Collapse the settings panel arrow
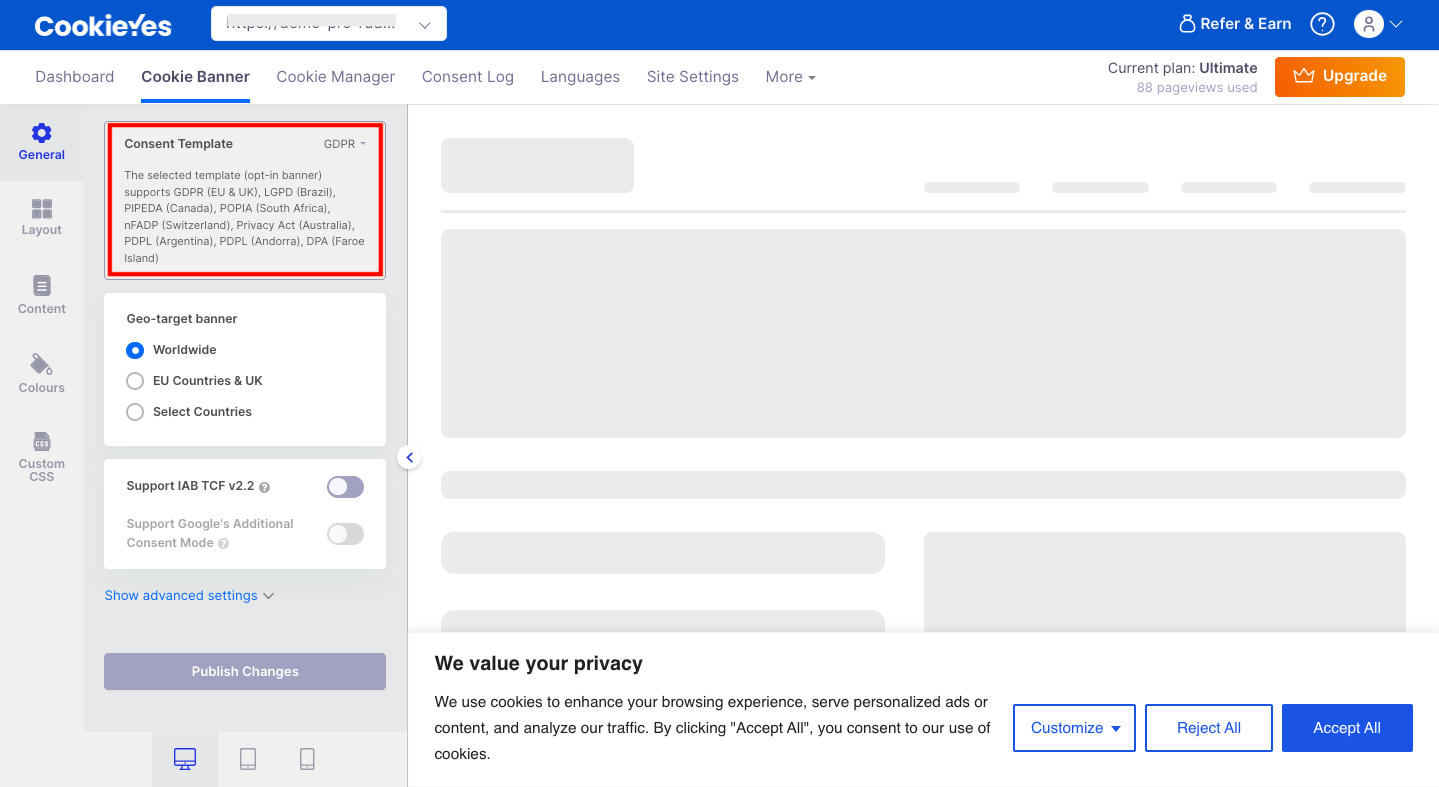The height and width of the screenshot is (787, 1439). (x=409, y=457)
